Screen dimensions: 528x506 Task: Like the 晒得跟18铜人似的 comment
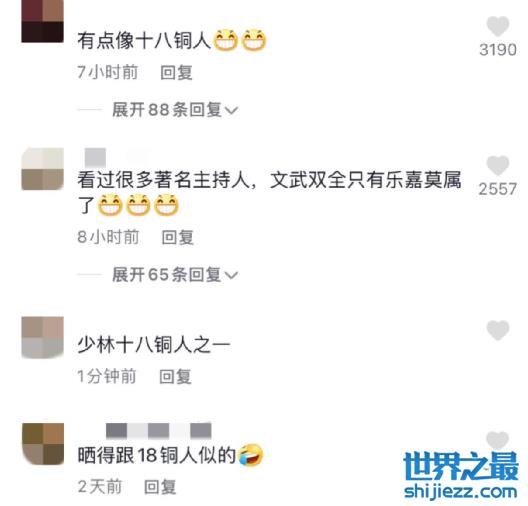click(x=498, y=440)
